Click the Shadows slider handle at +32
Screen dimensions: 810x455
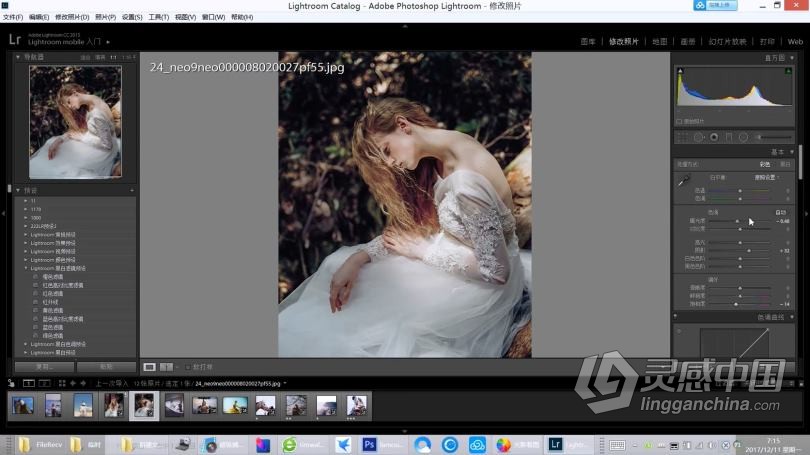click(749, 250)
